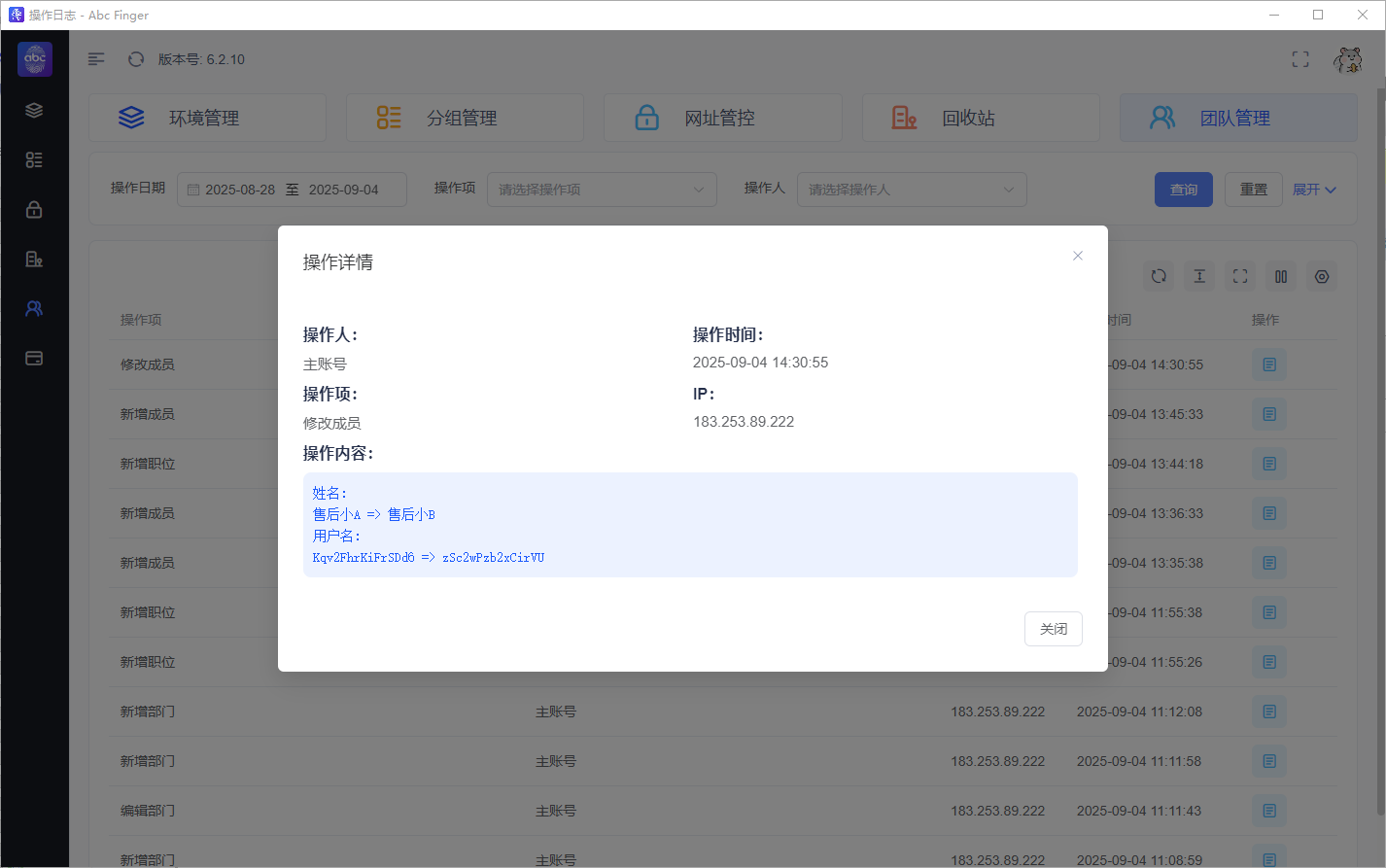The width and height of the screenshot is (1386, 868).
Task: Click the 操作项 column header
Action: click(141, 320)
